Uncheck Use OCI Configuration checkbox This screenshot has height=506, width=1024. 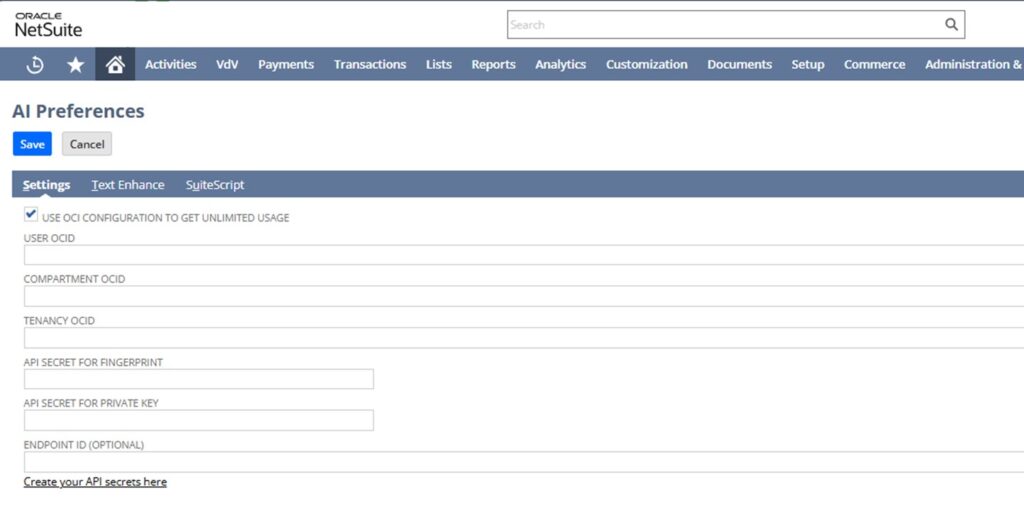[30, 213]
